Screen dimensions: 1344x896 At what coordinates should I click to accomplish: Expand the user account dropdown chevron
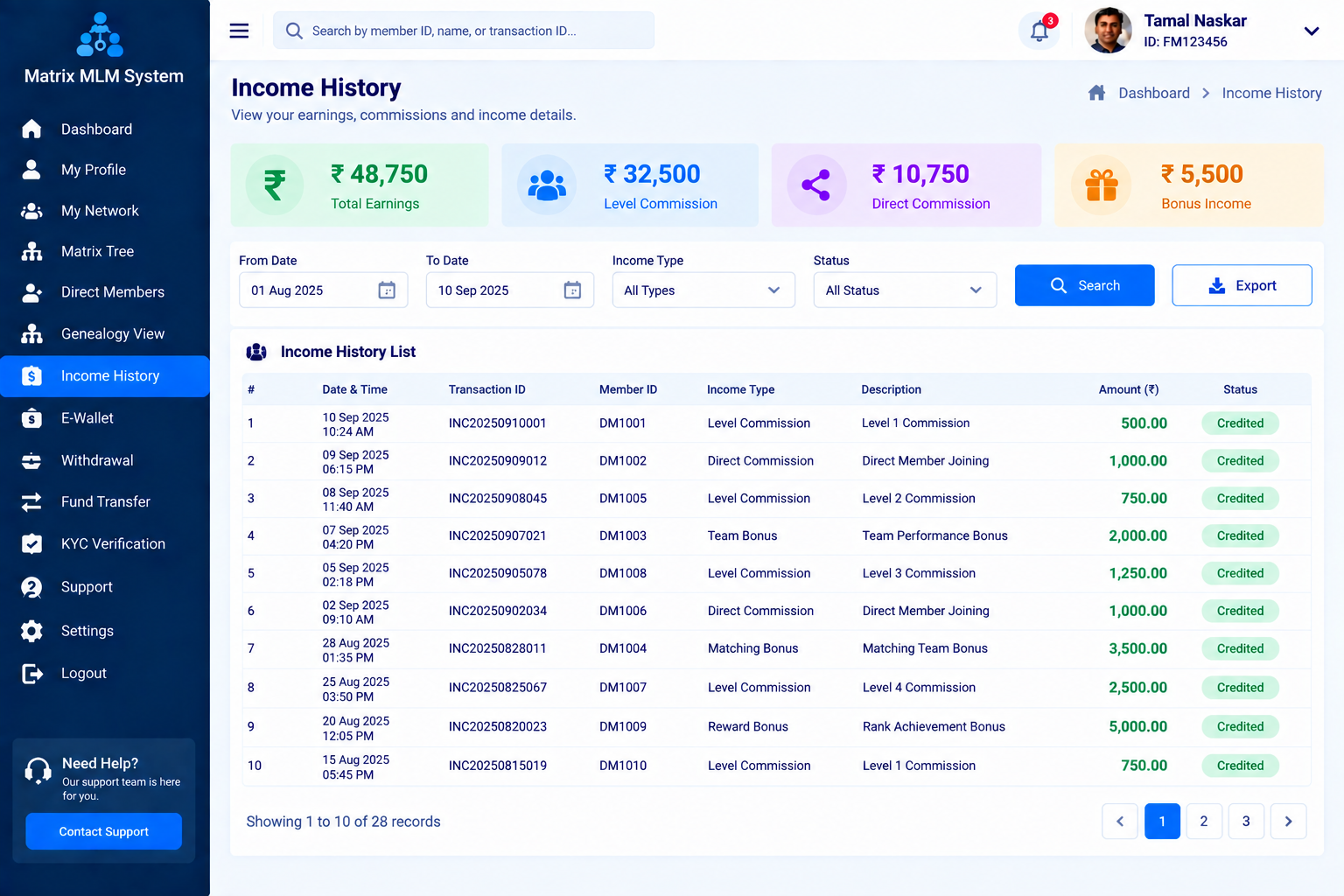[x=1312, y=31]
